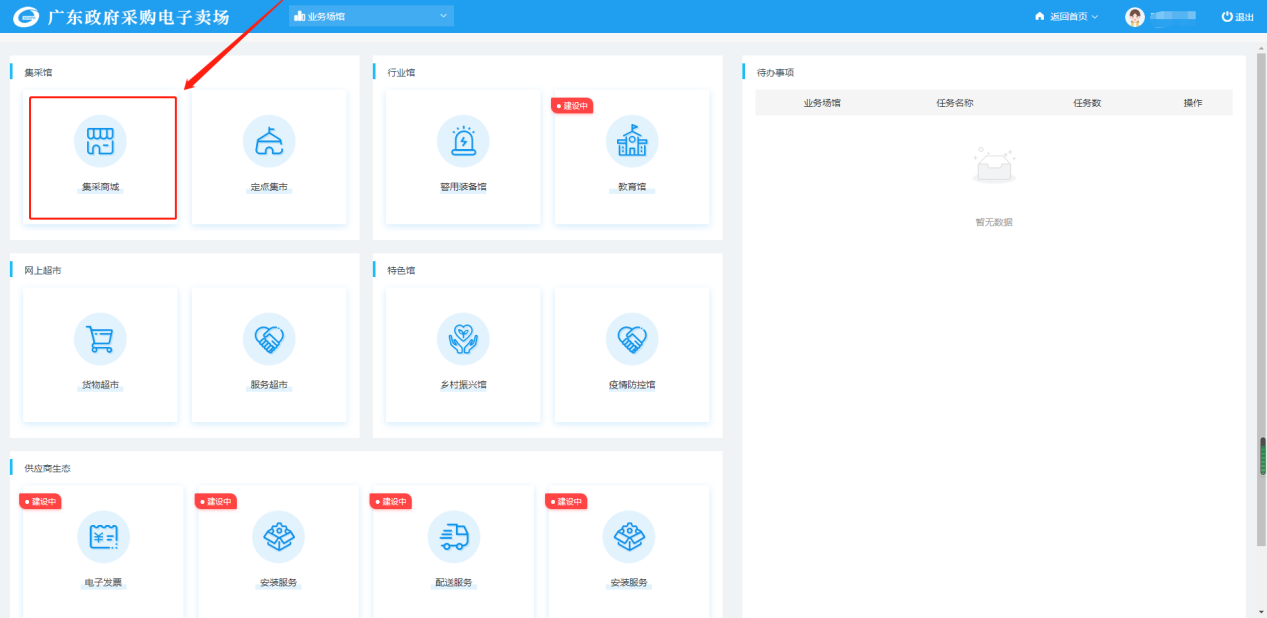This screenshot has height=618, width=1267.
Task: Click the 广东政府采购电子卖场 logo
Action: click(122, 17)
